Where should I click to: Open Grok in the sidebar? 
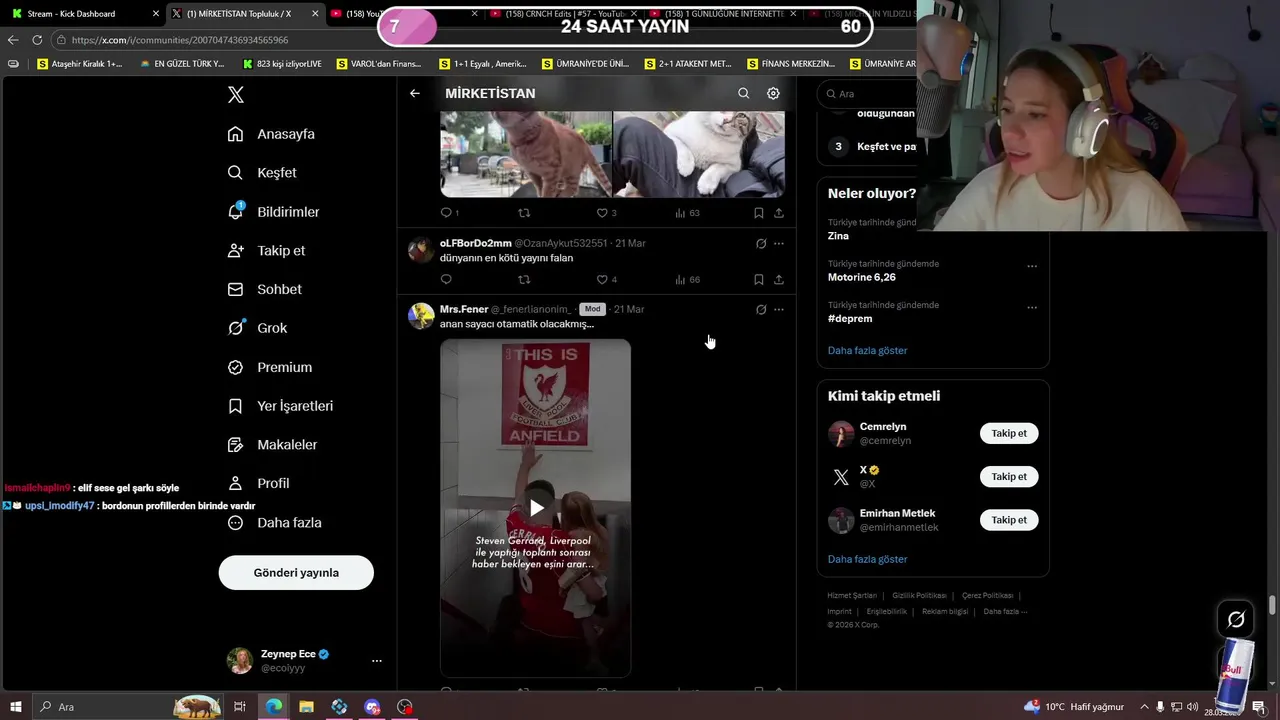[x=257, y=328]
